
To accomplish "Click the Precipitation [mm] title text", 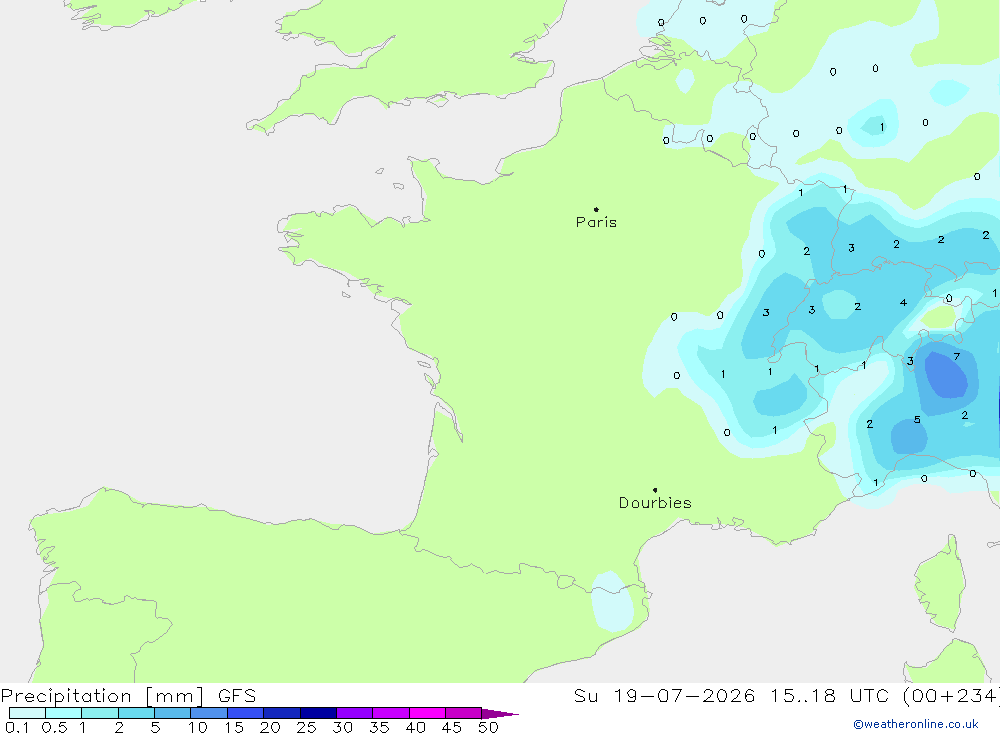I will pos(102,696).
